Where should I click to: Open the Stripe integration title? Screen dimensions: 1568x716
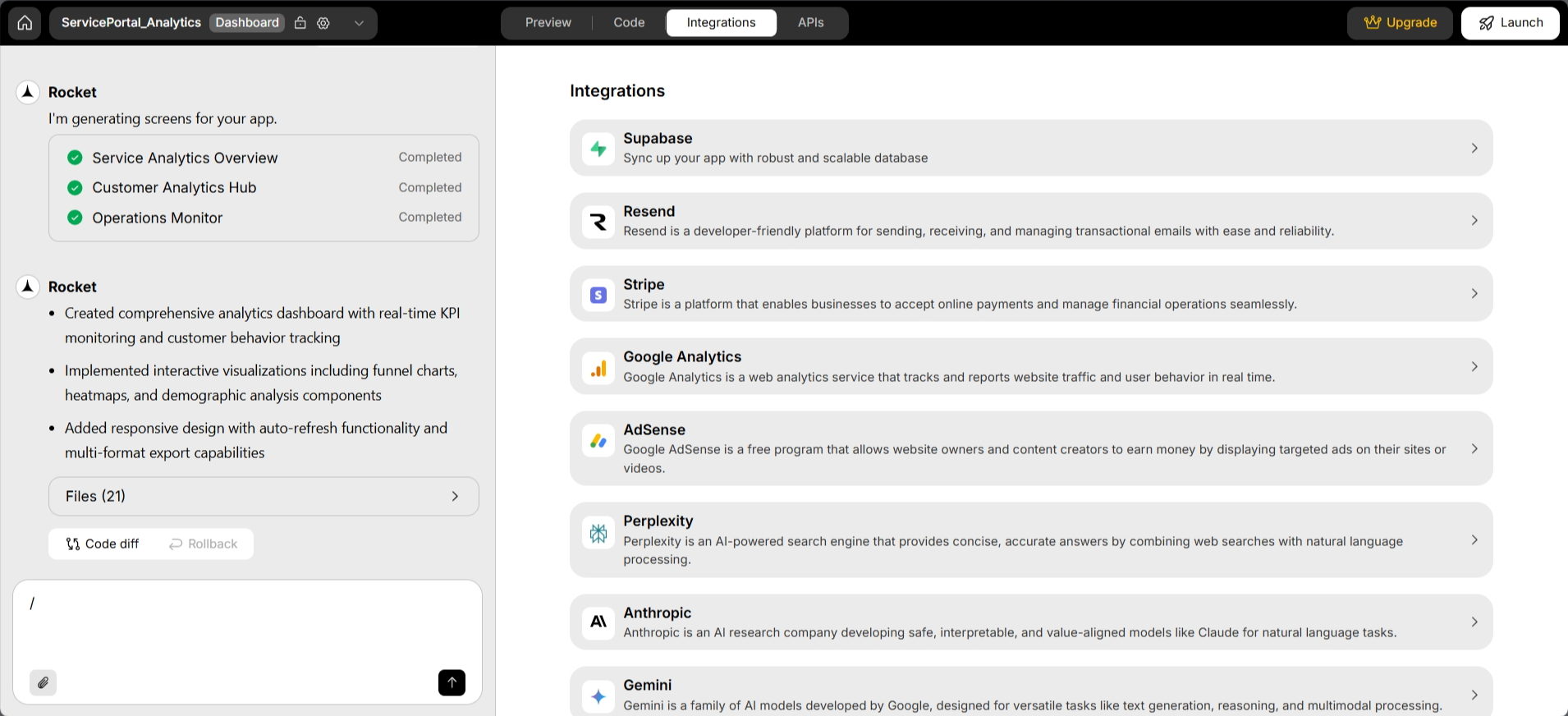[644, 285]
